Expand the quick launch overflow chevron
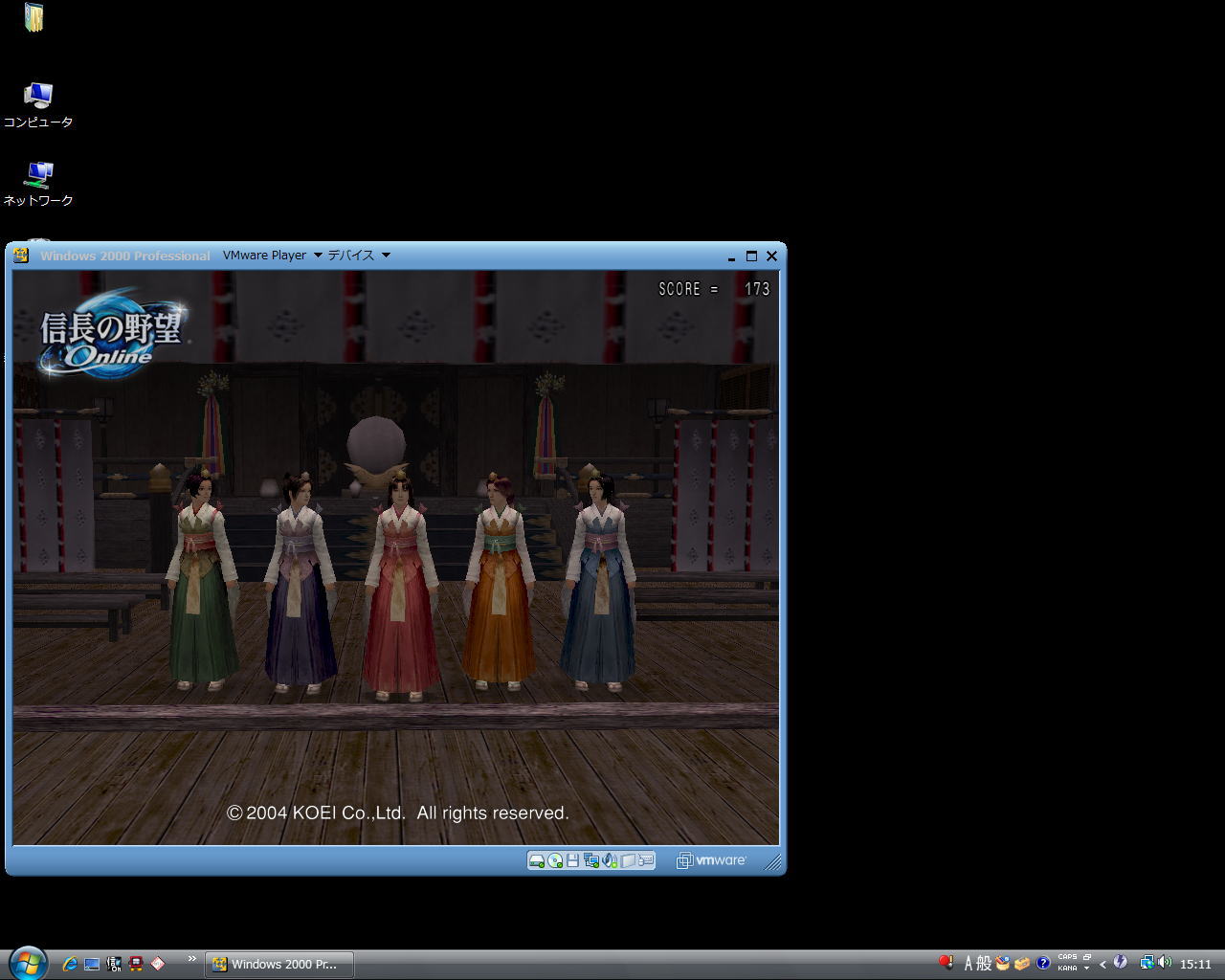 (191, 959)
